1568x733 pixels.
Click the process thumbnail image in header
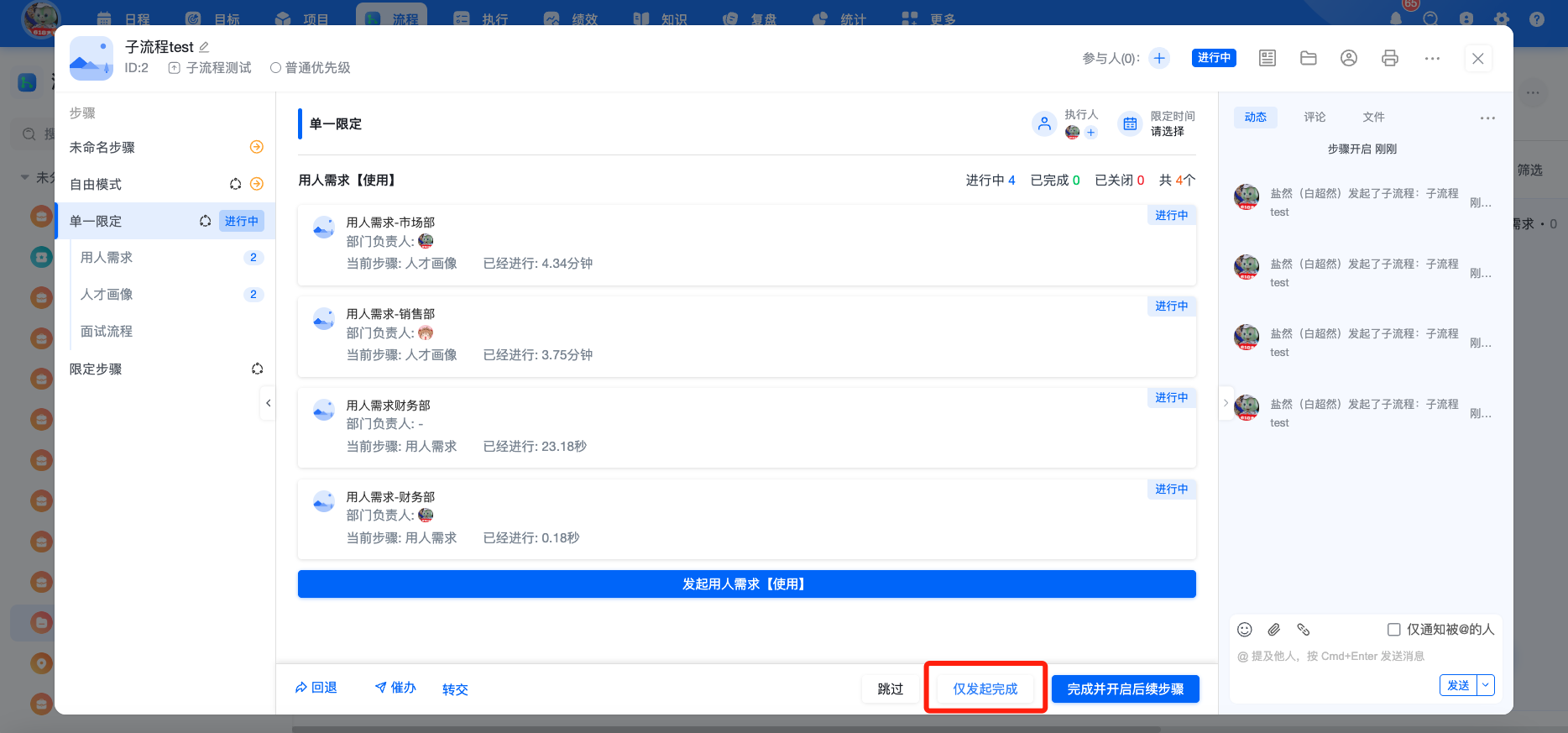click(x=91, y=58)
